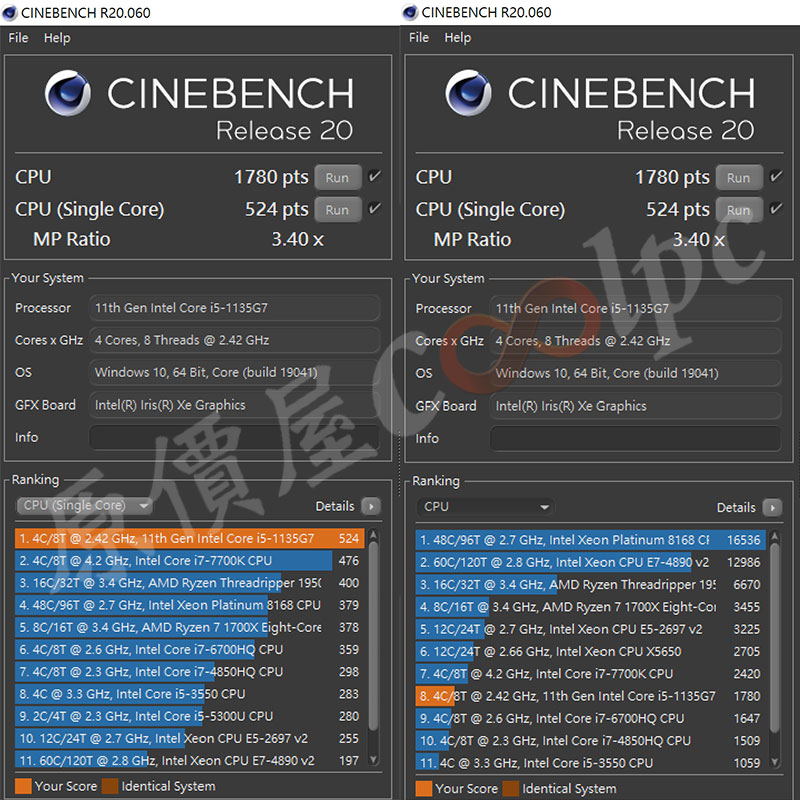Screen dimensions: 800x800
Task: Click the down arrow of left ranking scrollbar
Action: (x=373, y=760)
